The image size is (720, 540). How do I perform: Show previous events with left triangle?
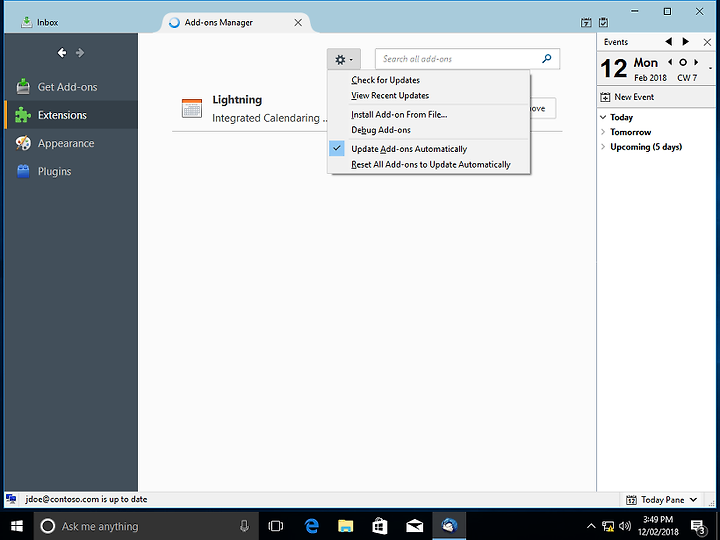coord(669,42)
